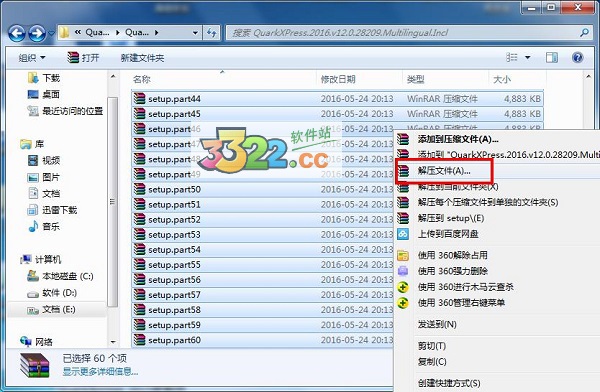Viewport: 600px width, 392px height.
Task: Open the address bar path dropdown
Action: tap(195, 33)
